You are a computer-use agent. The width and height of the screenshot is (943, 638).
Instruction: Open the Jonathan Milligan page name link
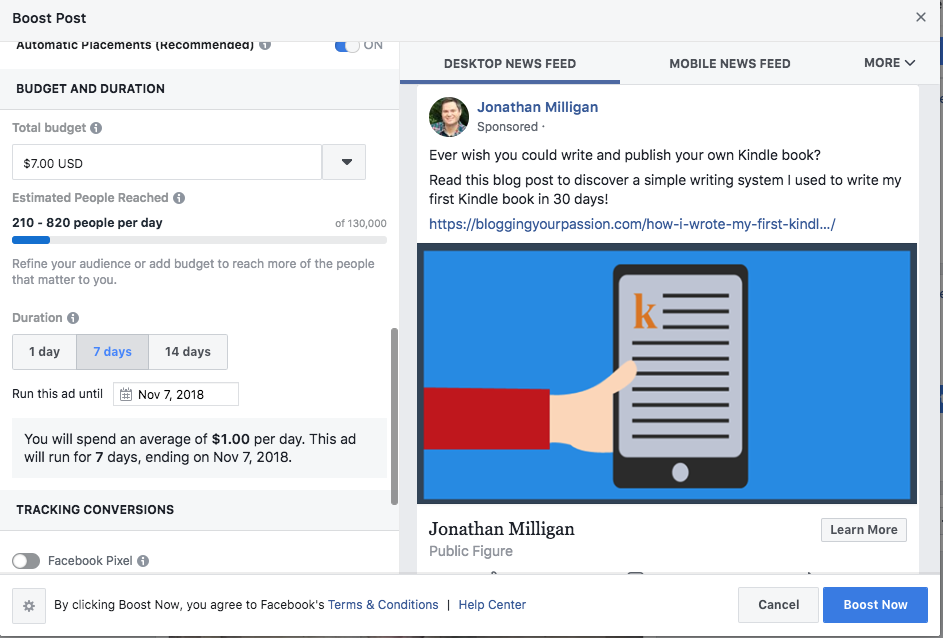tap(538, 107)
